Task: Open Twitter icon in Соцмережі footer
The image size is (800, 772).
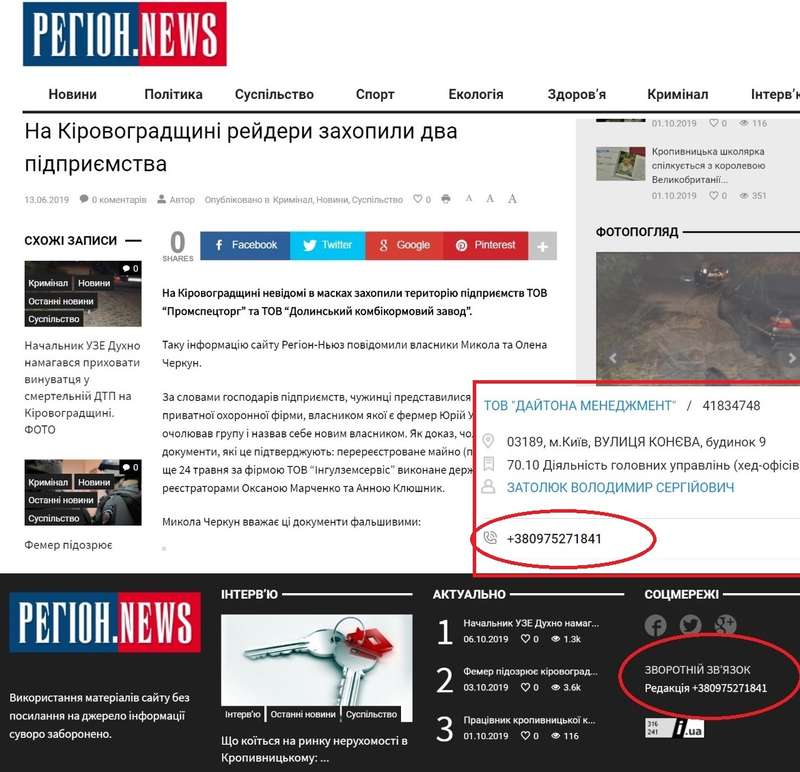Action: (690, 625)
